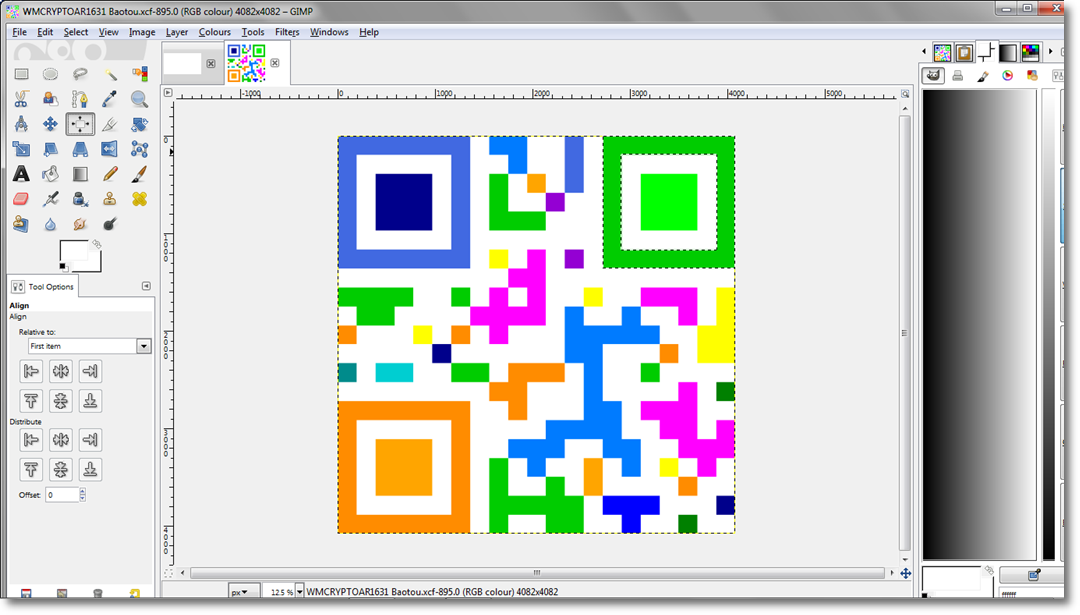Screen dimensions: 1080x615
Task: Select the Perspective Clone tool
Action: click(21, 224)
